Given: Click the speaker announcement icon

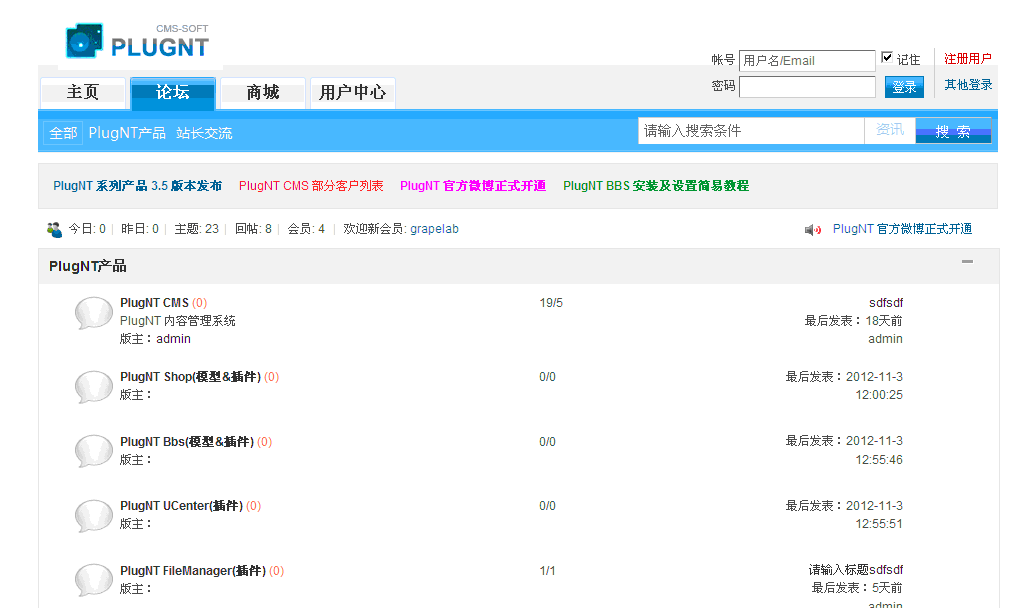Looking at the screenshot, I should [x=812, y=229].
